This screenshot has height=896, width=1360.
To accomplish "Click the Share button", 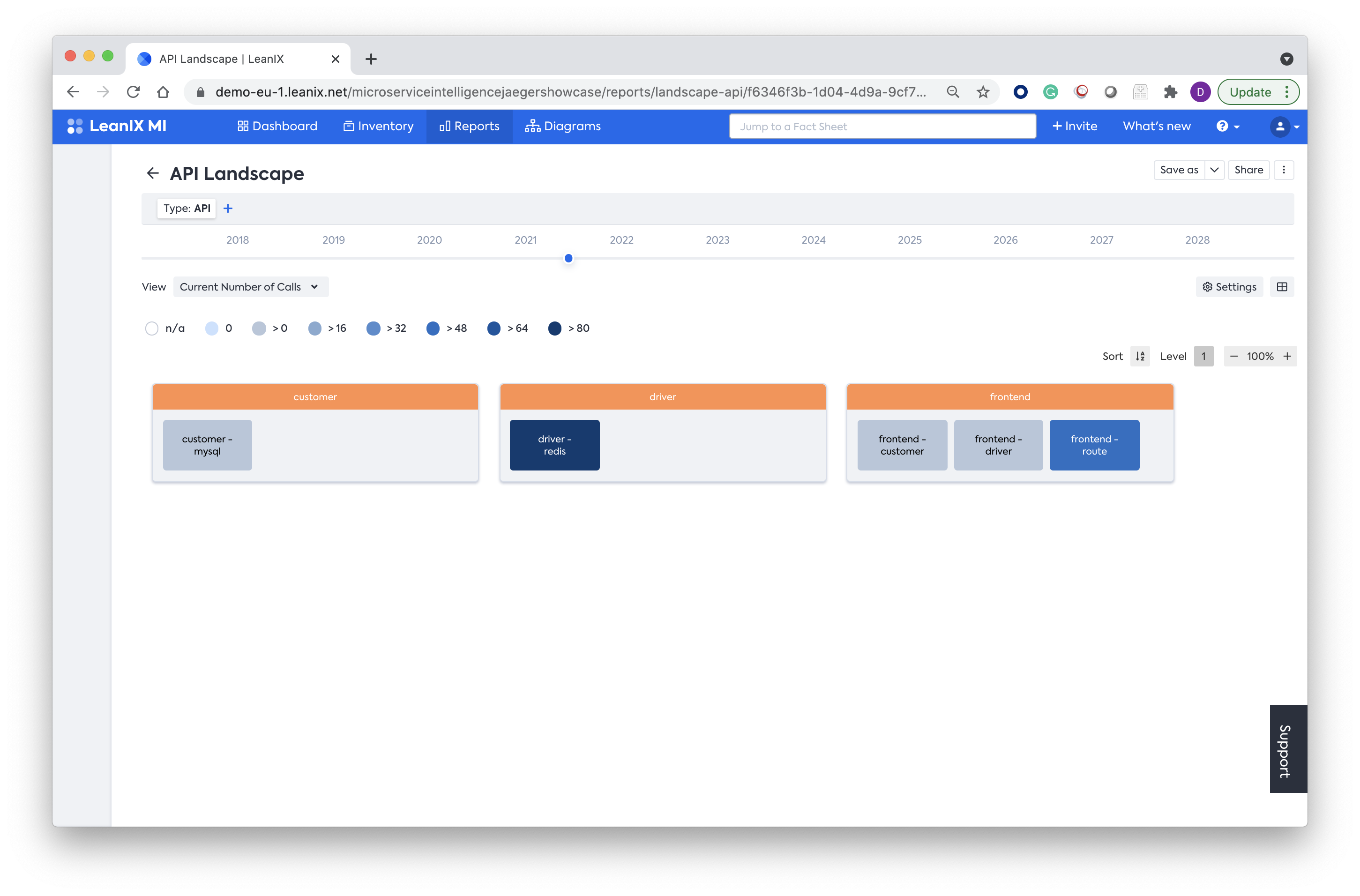I will (1248, 170).
